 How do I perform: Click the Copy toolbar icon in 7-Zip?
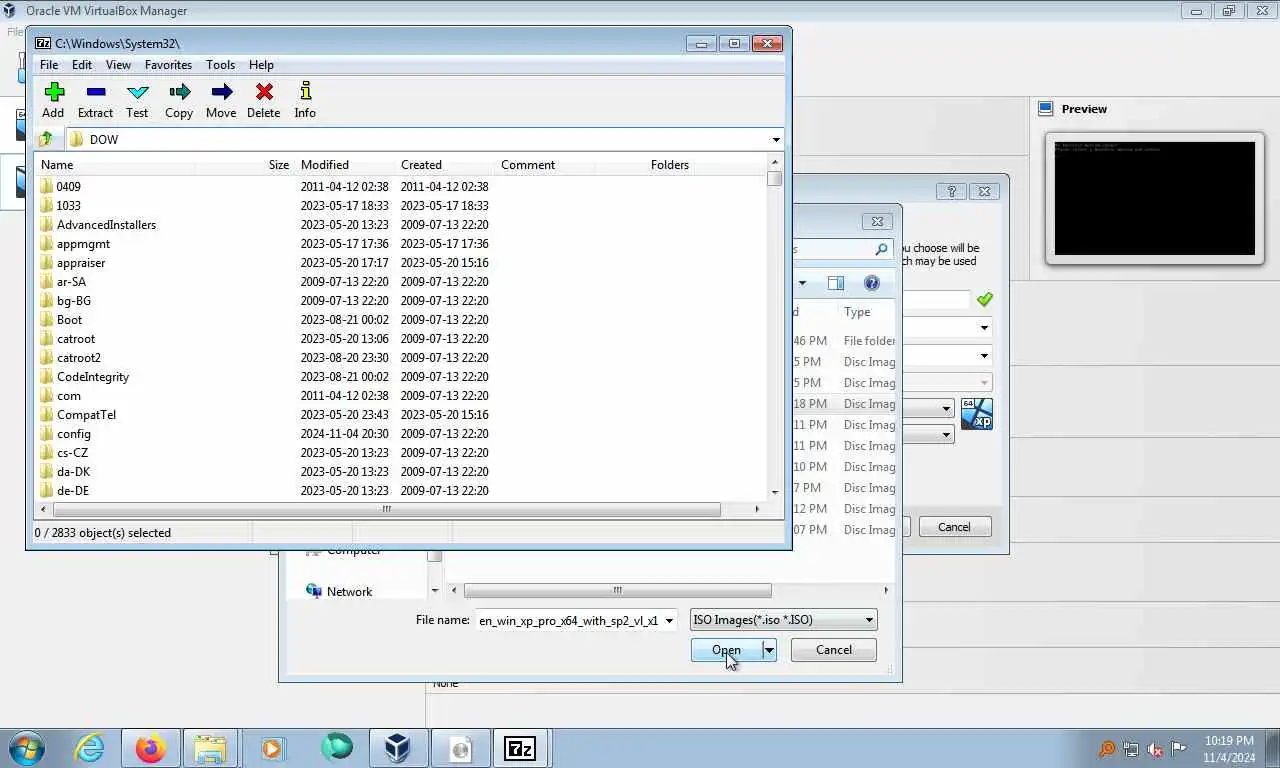(179, 100)
